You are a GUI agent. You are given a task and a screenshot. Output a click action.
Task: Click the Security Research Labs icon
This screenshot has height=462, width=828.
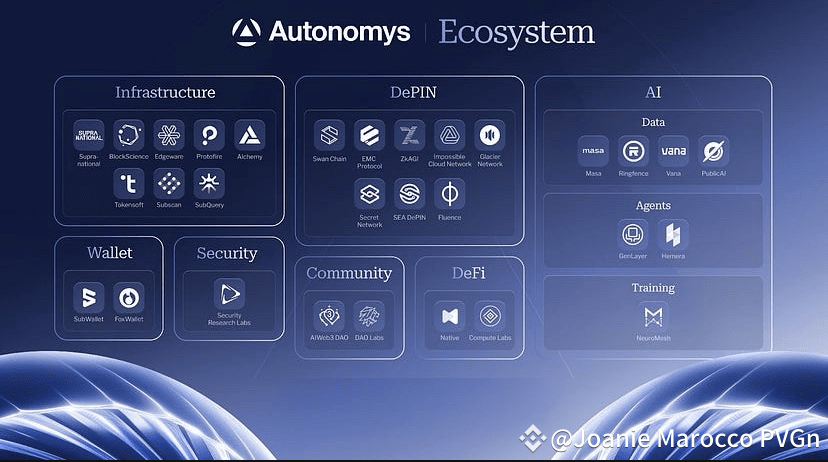(229, 294)
